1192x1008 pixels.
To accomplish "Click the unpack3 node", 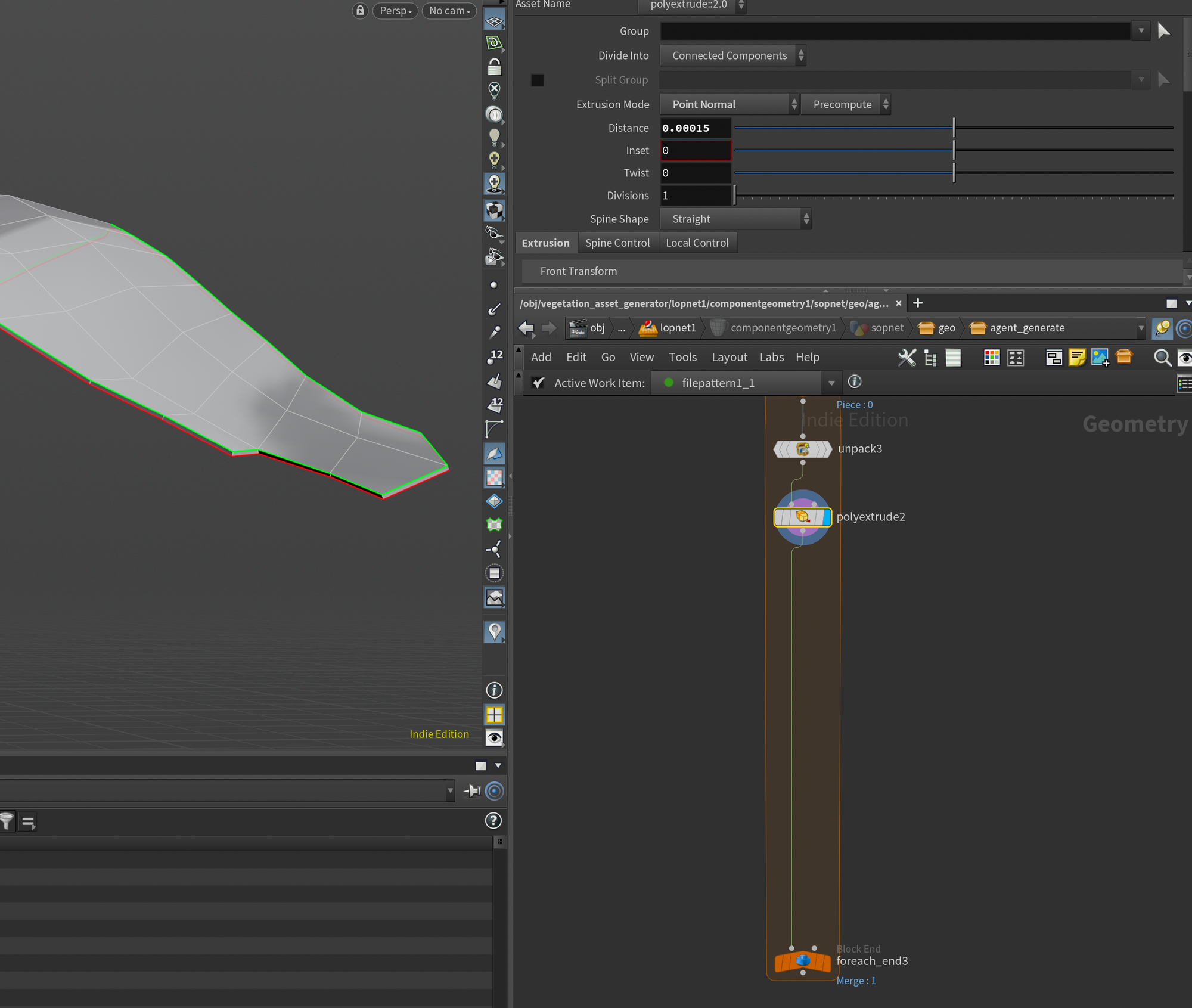I will tap(802, 449).
